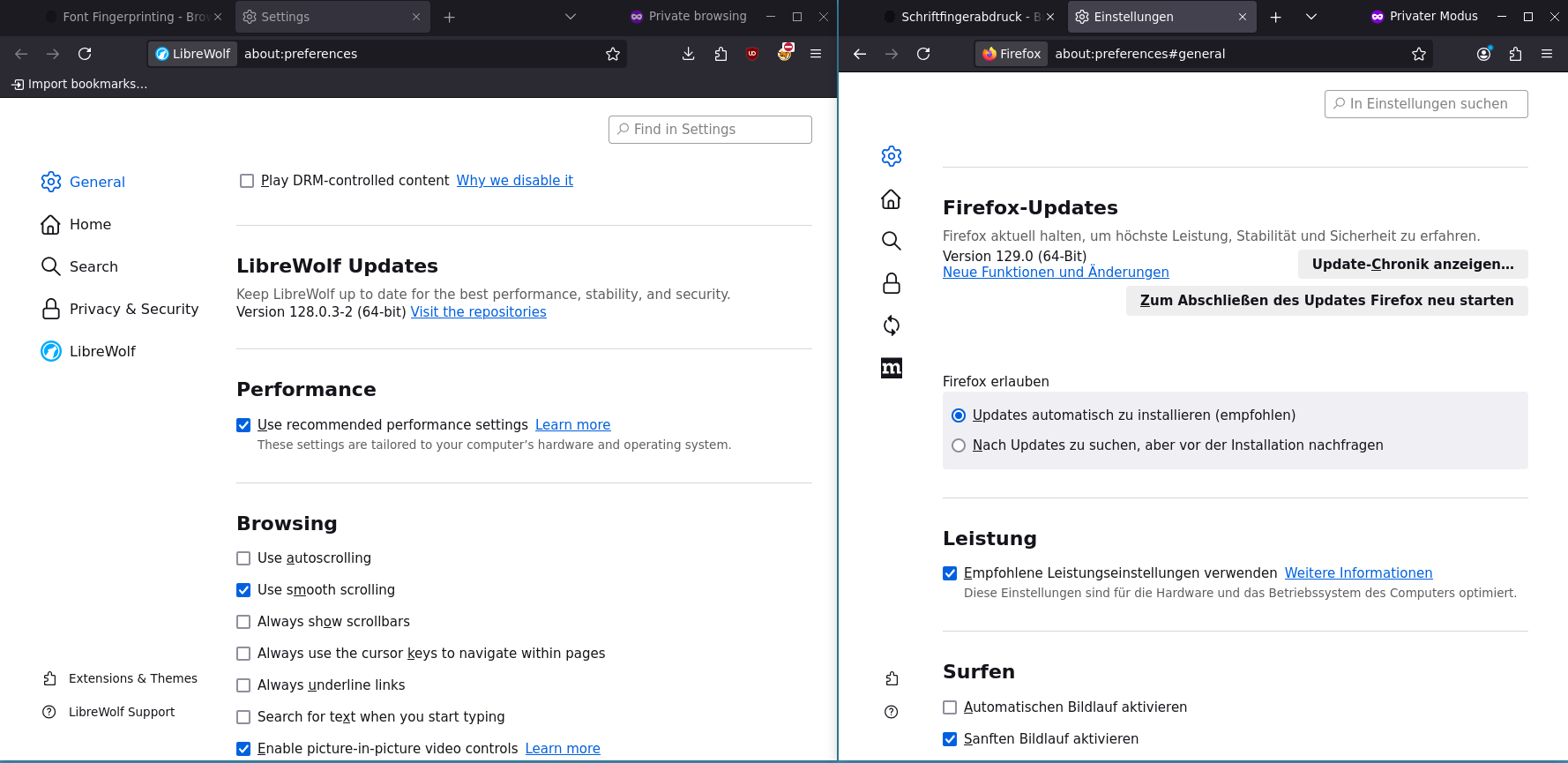Reload page in Firefox window
The image size is (1568, 763).
pyautogui.click(x=923, y=54)
